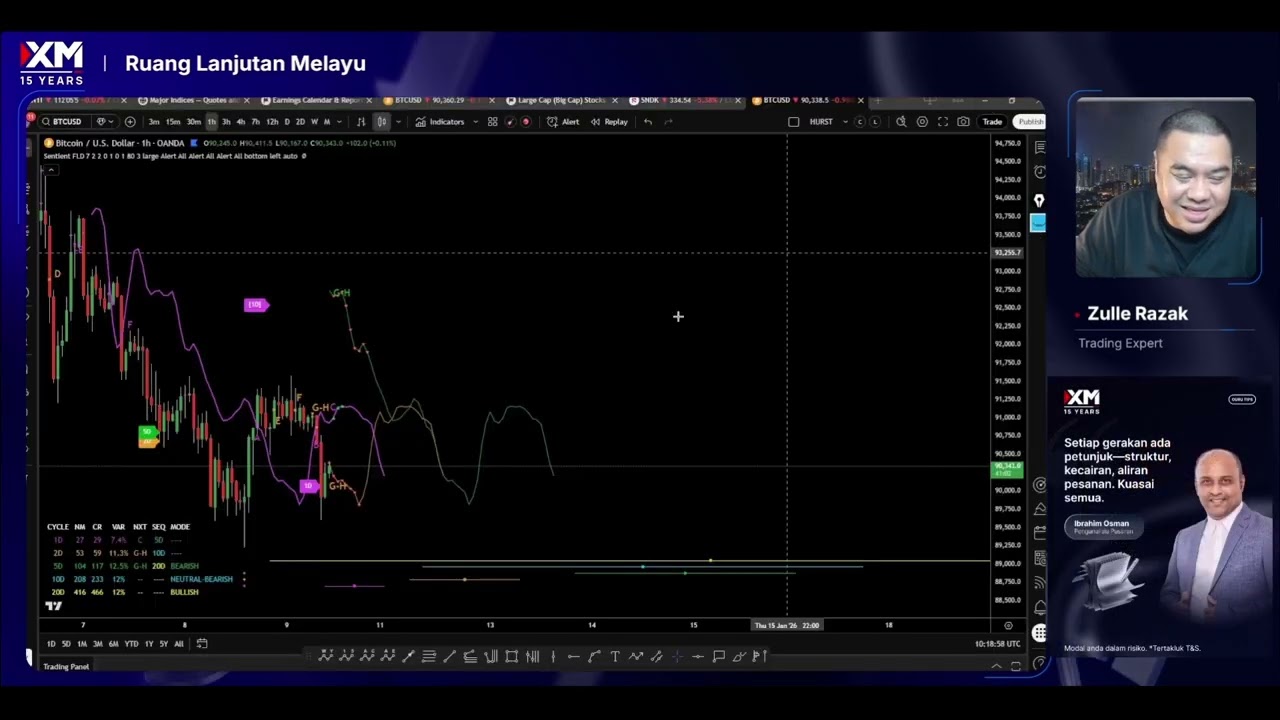Expand the Indicators favorites dropdown arrow

click(x=476, y=122)
